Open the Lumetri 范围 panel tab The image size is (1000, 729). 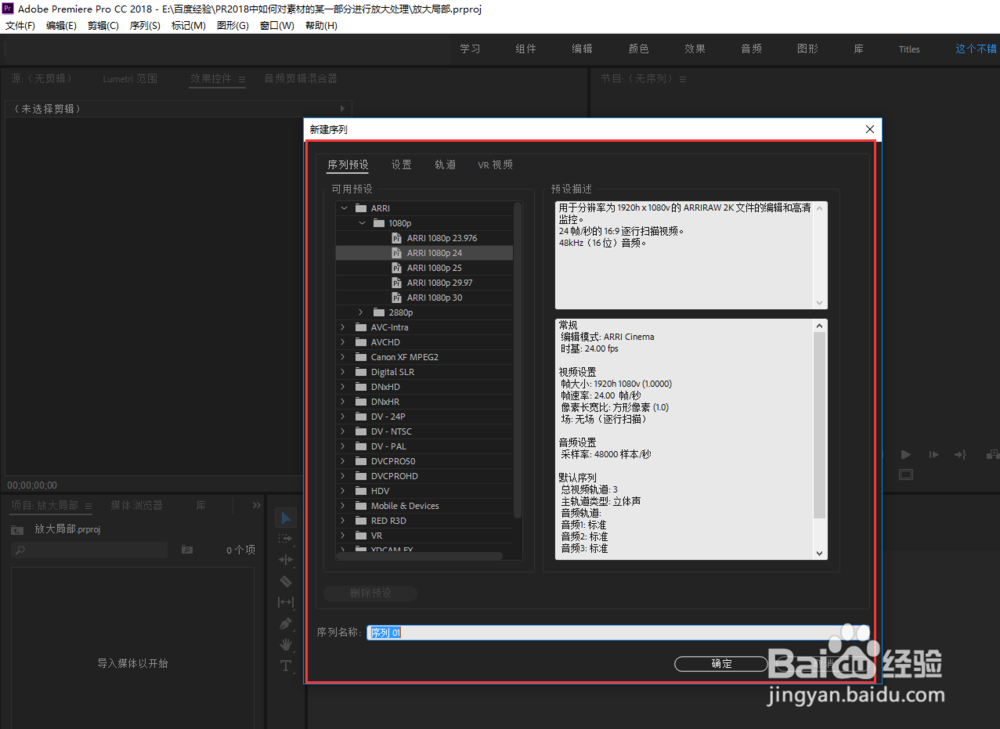pyautogui.click(x=130, y=79)
